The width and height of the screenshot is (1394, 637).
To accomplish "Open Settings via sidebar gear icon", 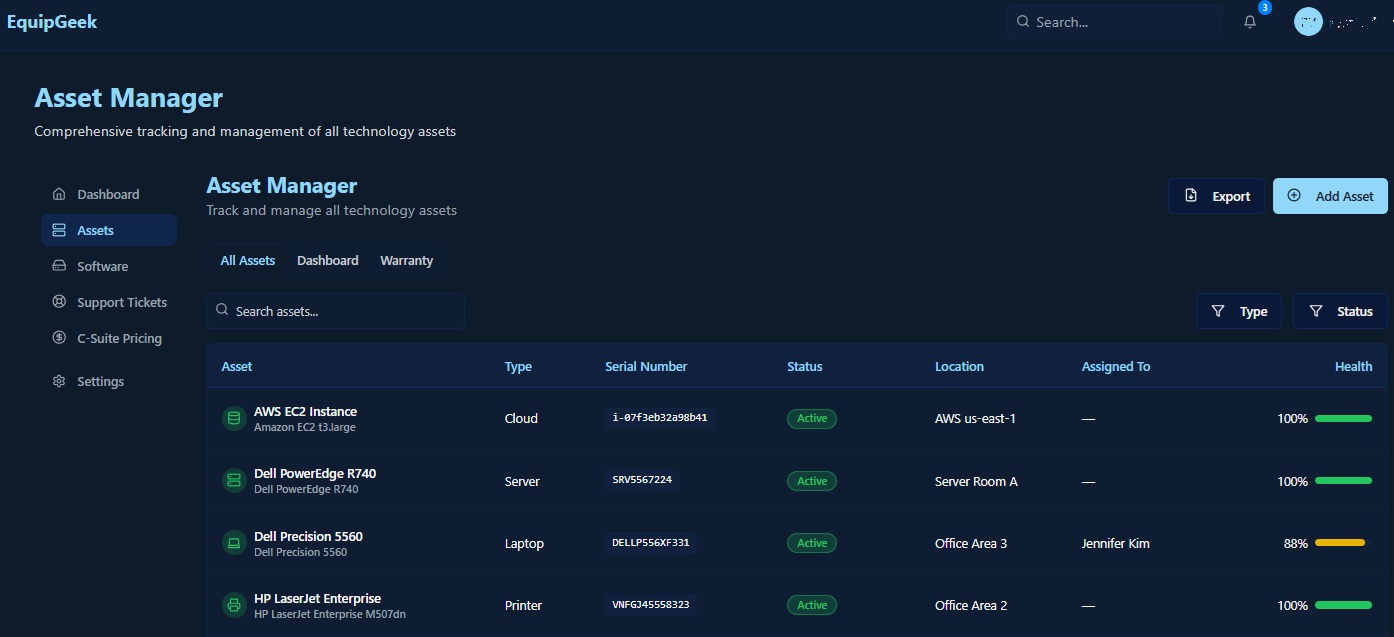I will pos(59,381).
